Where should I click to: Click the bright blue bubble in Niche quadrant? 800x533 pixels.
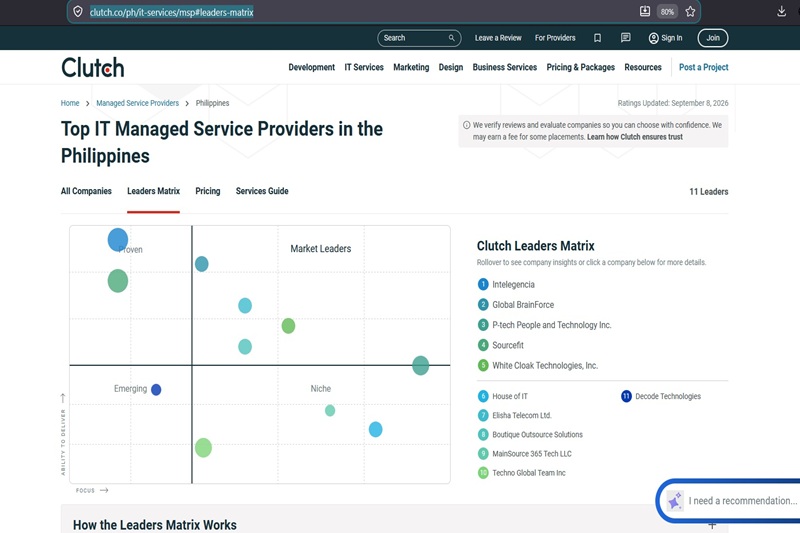(376, 429)
